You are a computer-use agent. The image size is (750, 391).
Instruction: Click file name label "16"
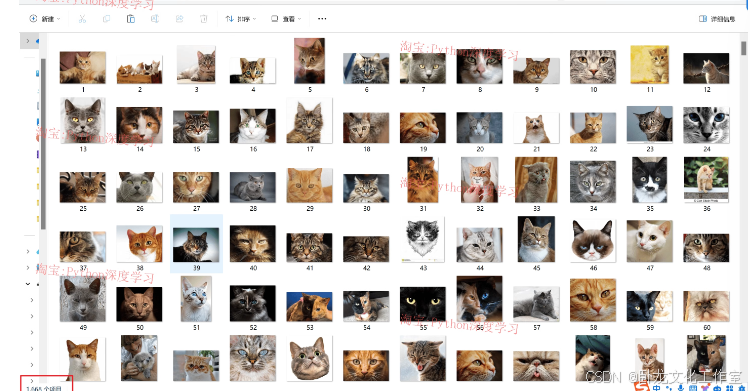click(x=253, y=149)
